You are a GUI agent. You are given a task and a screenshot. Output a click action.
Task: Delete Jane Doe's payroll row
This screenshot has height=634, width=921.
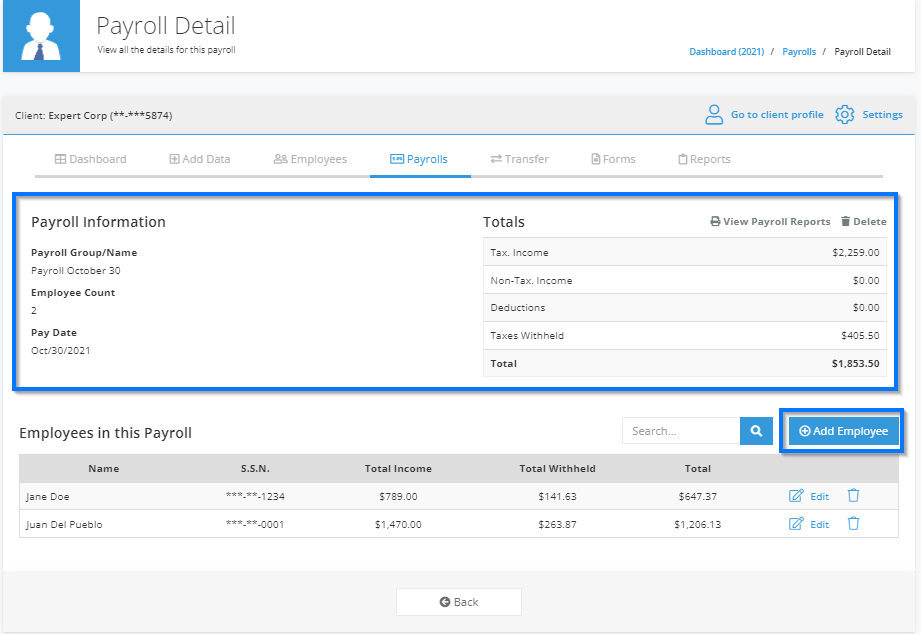[853, 495]
